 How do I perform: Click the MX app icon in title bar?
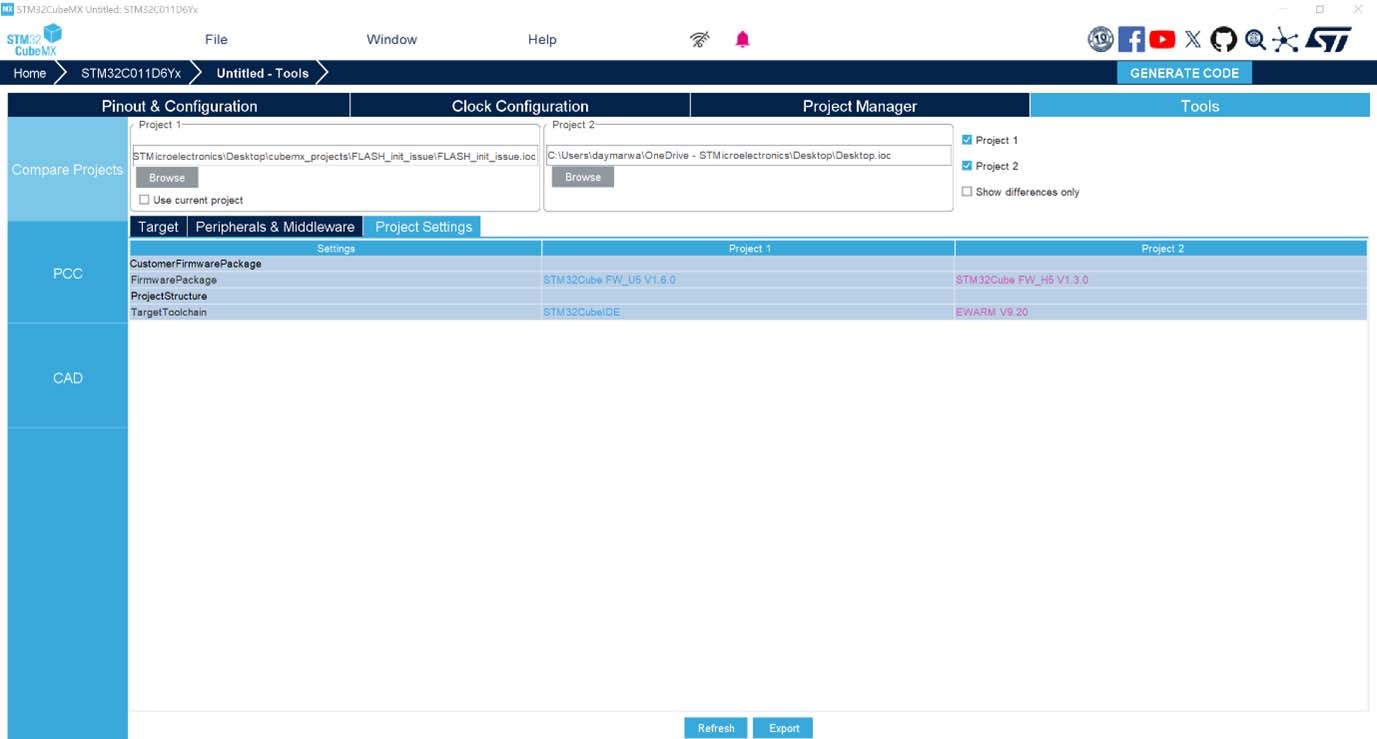click(8, 8)
